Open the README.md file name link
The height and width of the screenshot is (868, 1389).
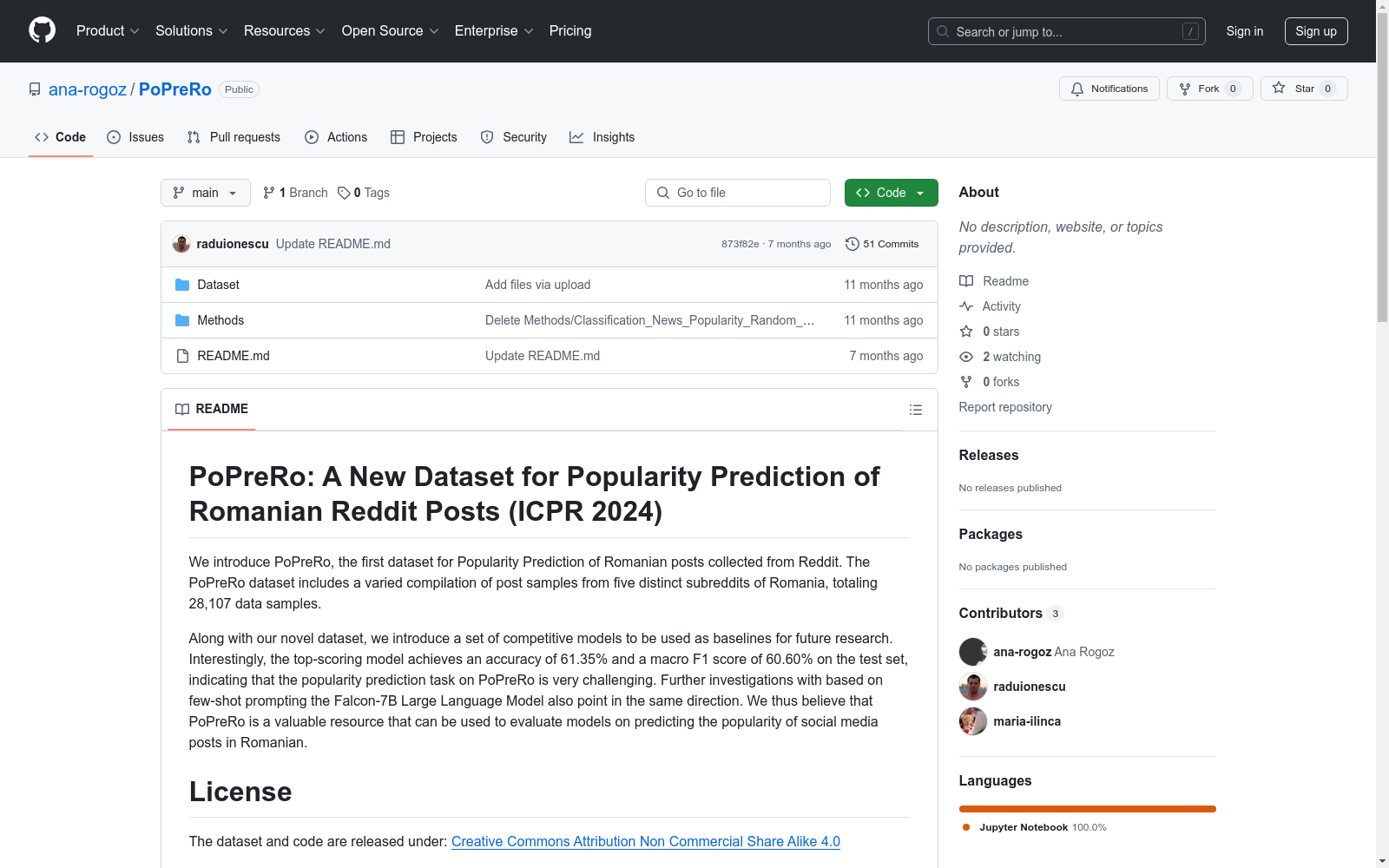coord(234,356)
